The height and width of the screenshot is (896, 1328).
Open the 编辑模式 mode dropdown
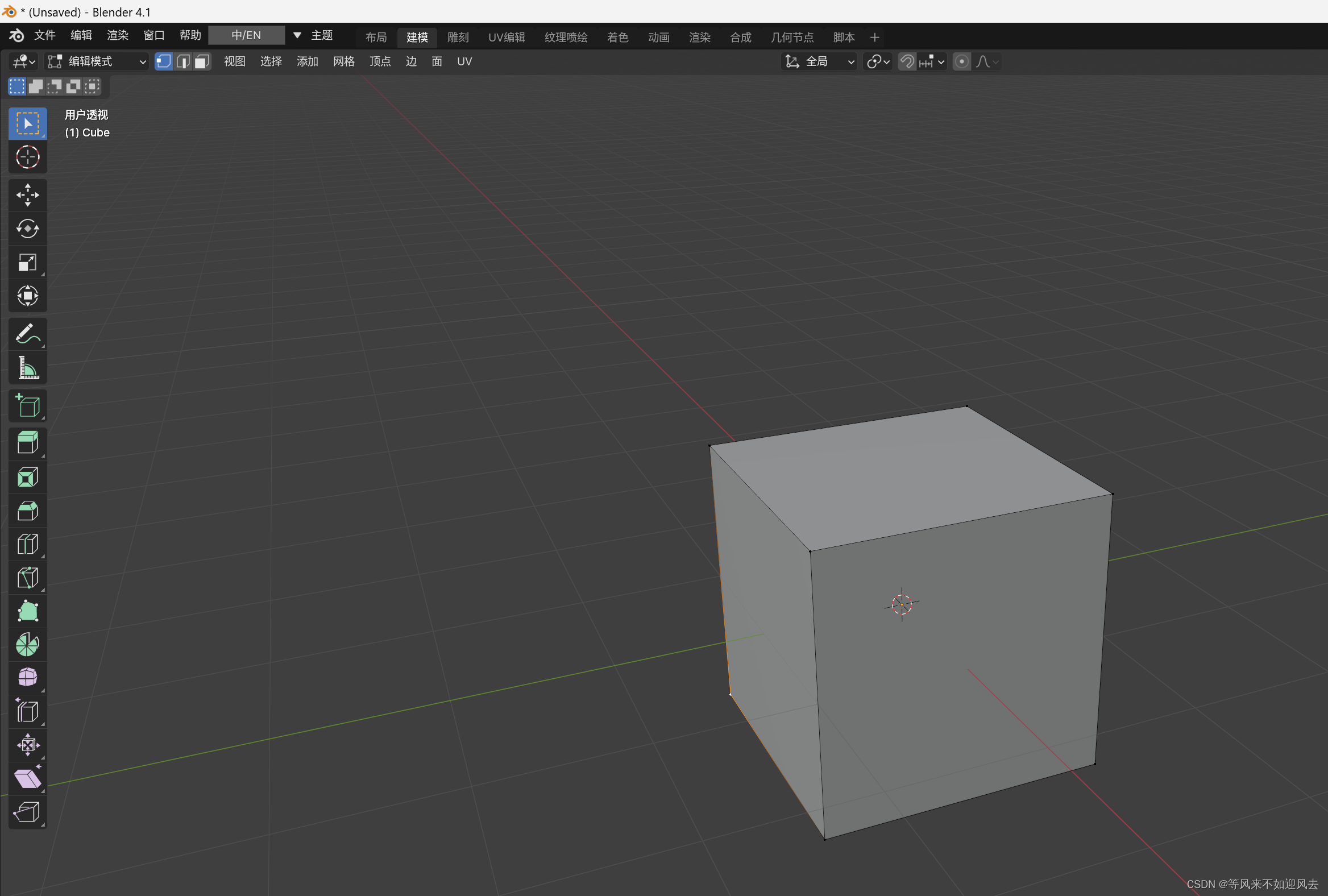(96, 61)
